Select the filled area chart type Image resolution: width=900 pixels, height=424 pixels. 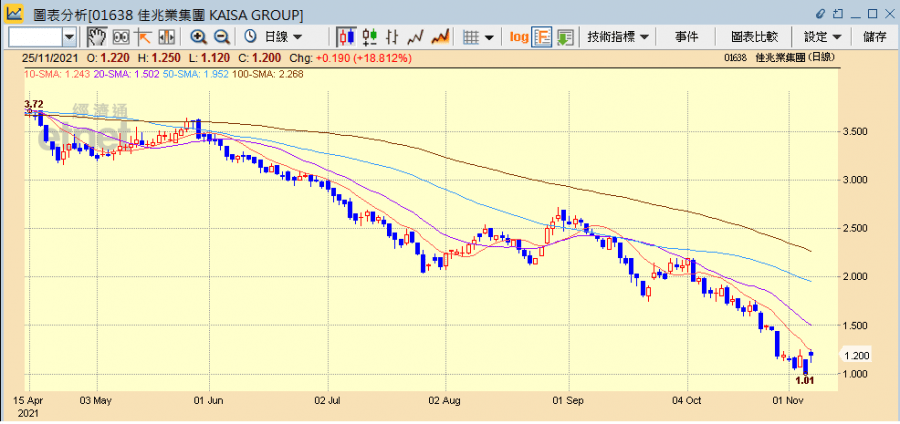(439, 37)
